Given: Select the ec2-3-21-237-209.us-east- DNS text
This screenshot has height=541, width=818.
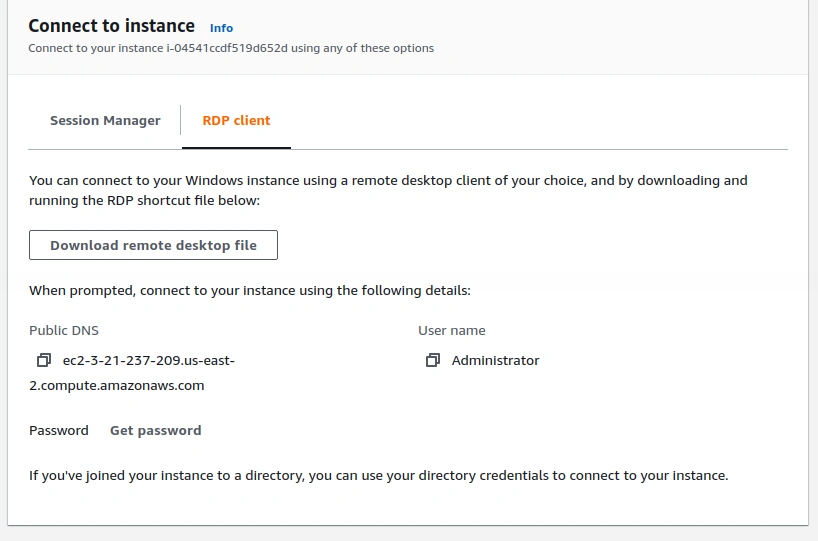Looking at the screenshot, I should [x=149, y=360].
